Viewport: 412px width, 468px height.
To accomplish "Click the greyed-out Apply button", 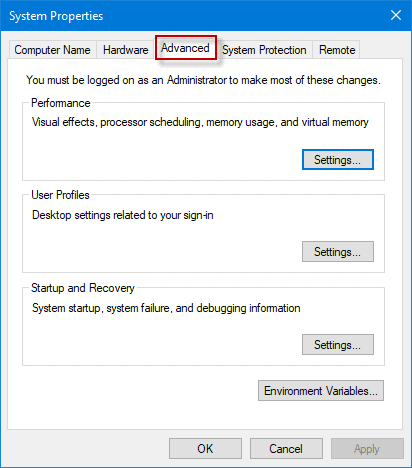I will pyautogui.click(x=367, y=449).
